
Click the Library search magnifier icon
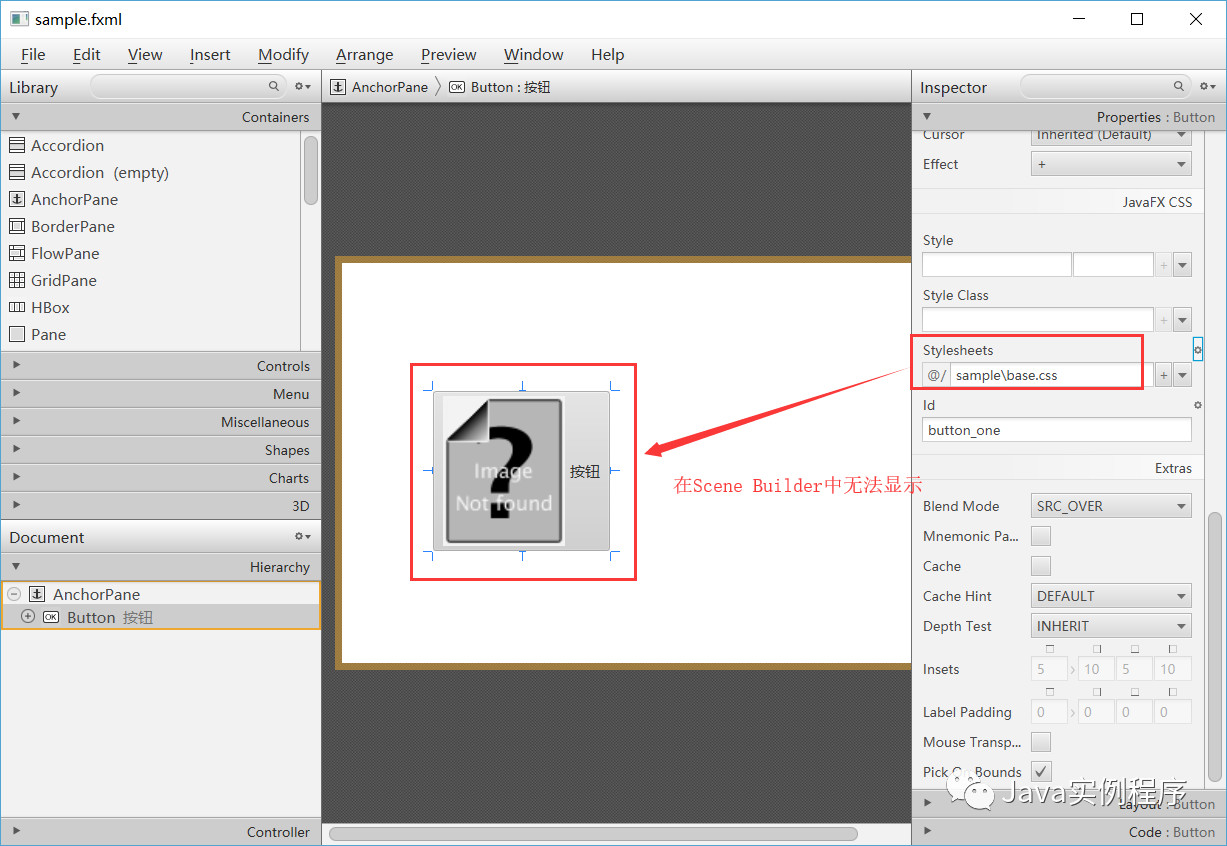tap(273, 87)
